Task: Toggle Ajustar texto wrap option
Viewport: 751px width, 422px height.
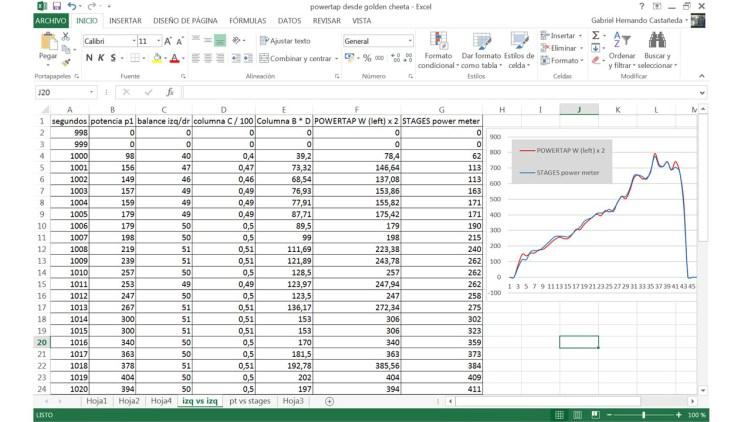Action: click(x=285, y=41)
